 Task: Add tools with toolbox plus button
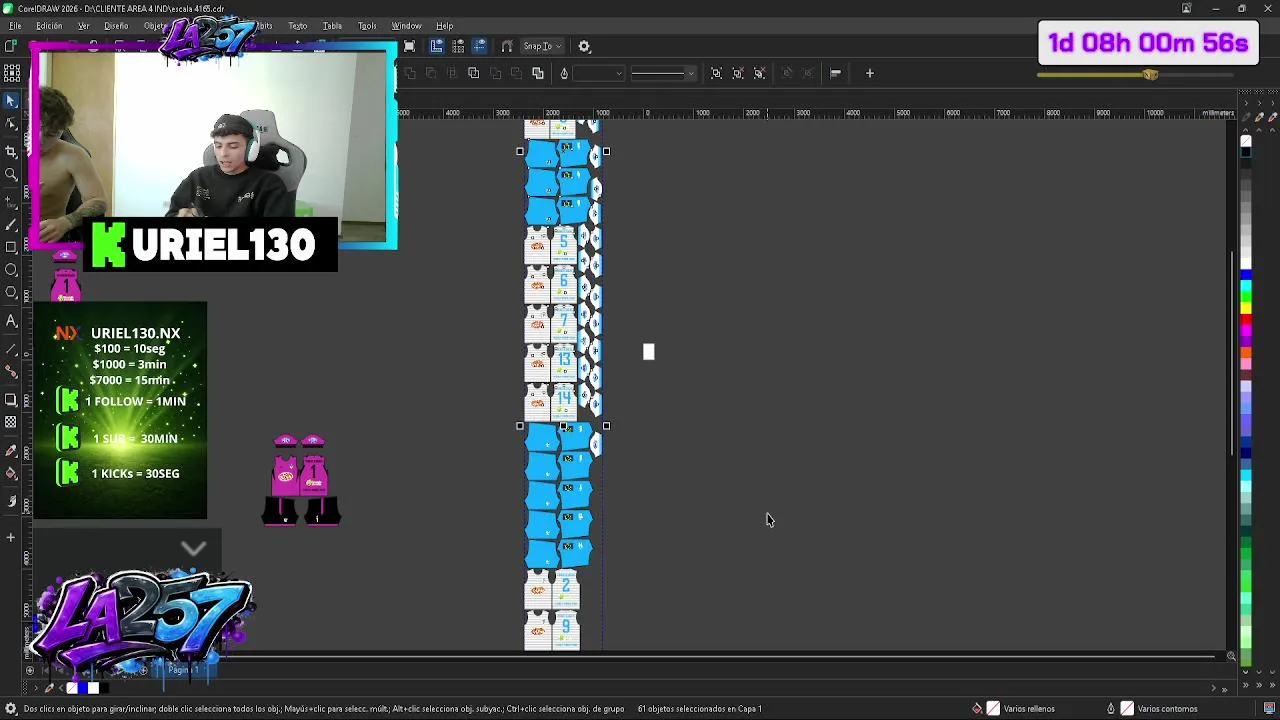(x=11, y=537)
